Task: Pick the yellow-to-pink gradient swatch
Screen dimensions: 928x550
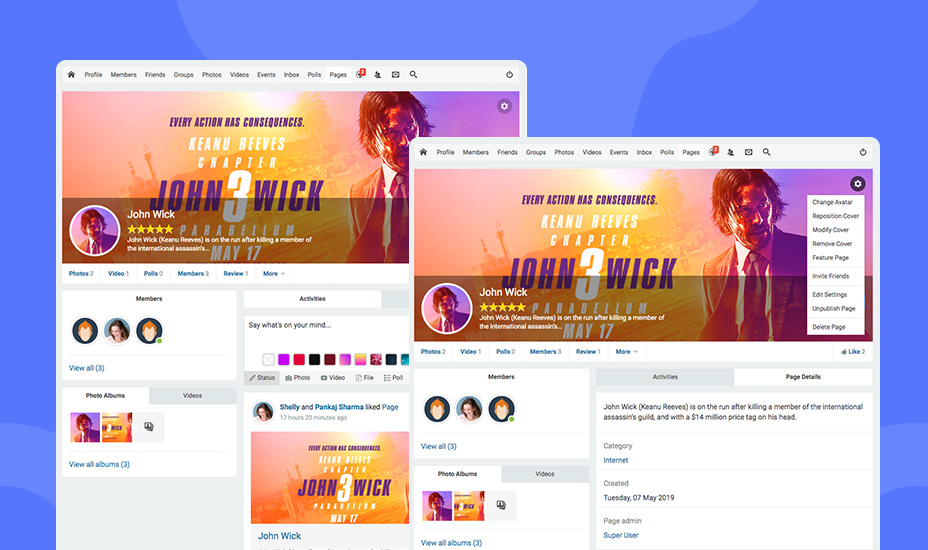Action: 360,359
